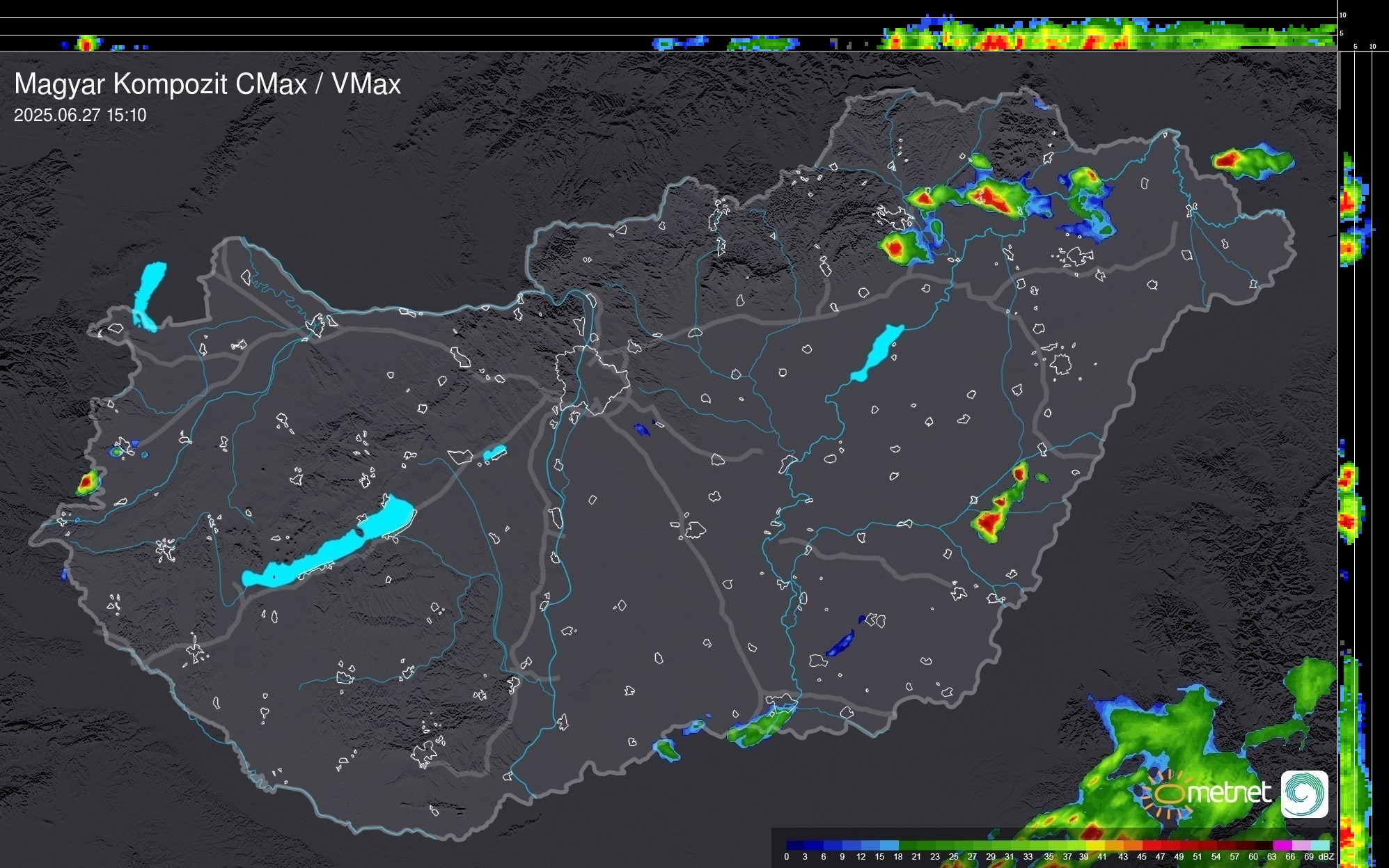The width and height of the screenshot is (1389, 868).
Task: Pick the magenta 63 dBZ legend swatch
Action: [x=1283, y=846]
